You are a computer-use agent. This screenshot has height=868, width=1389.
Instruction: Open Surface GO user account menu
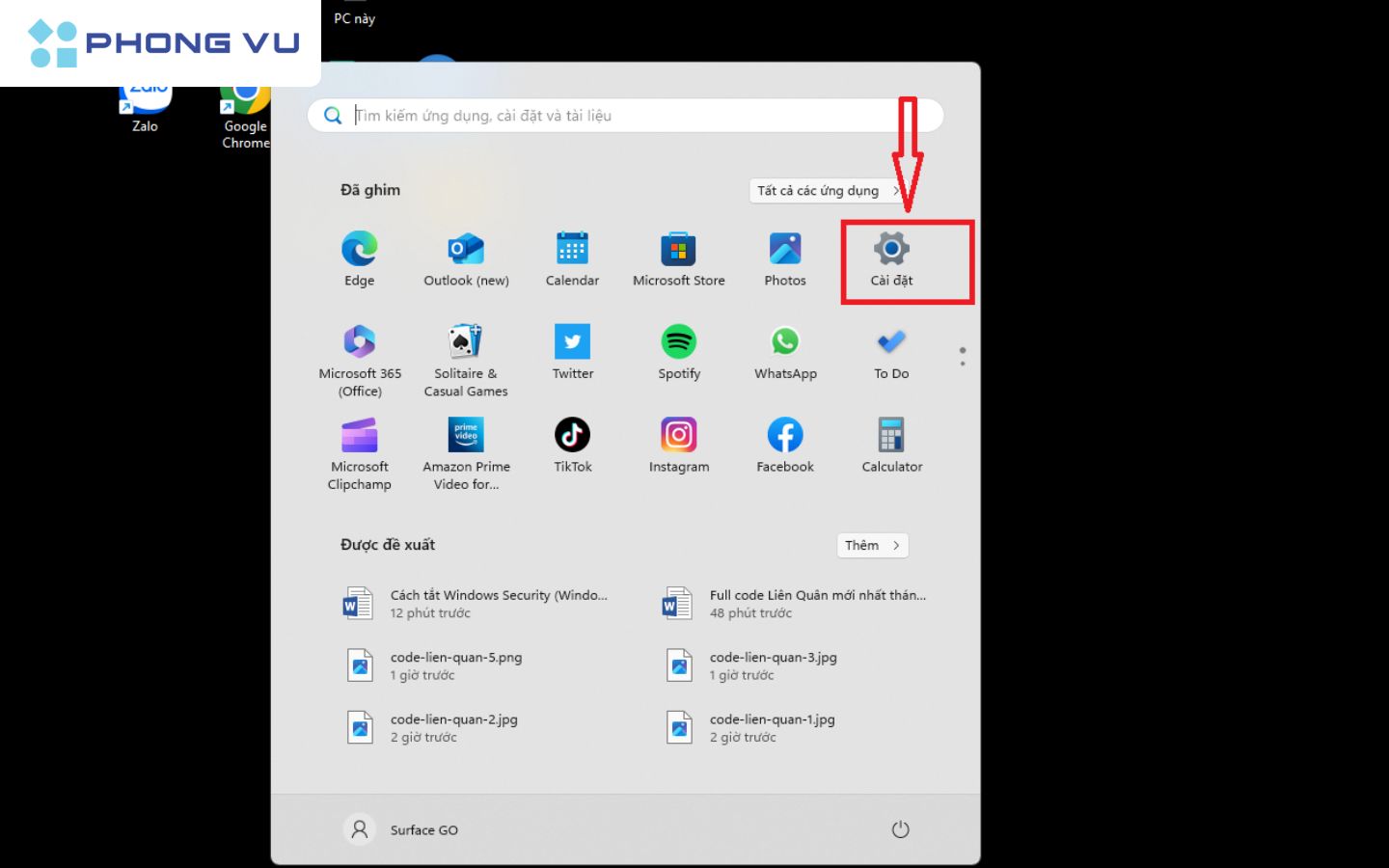(x=401, y=829)
